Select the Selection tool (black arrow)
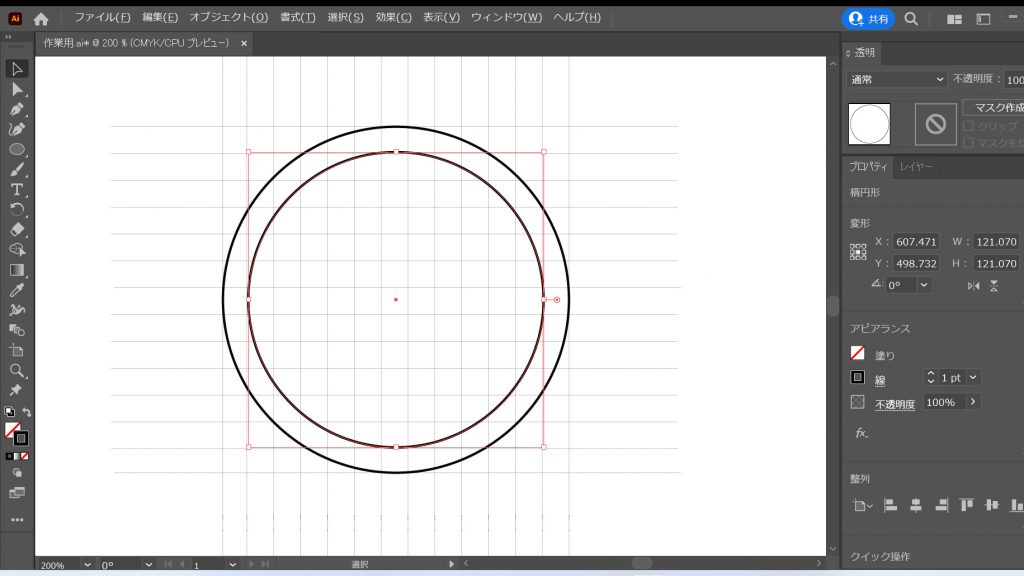 click(17, 69)
